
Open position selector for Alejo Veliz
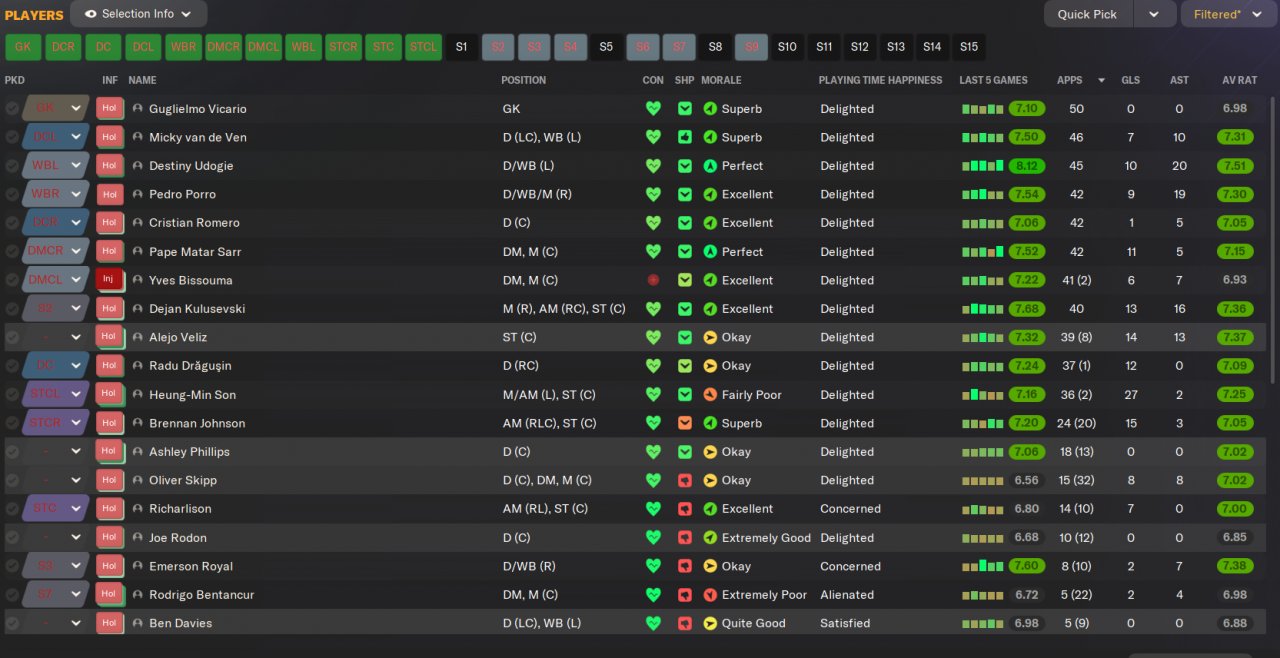(54, 337)
